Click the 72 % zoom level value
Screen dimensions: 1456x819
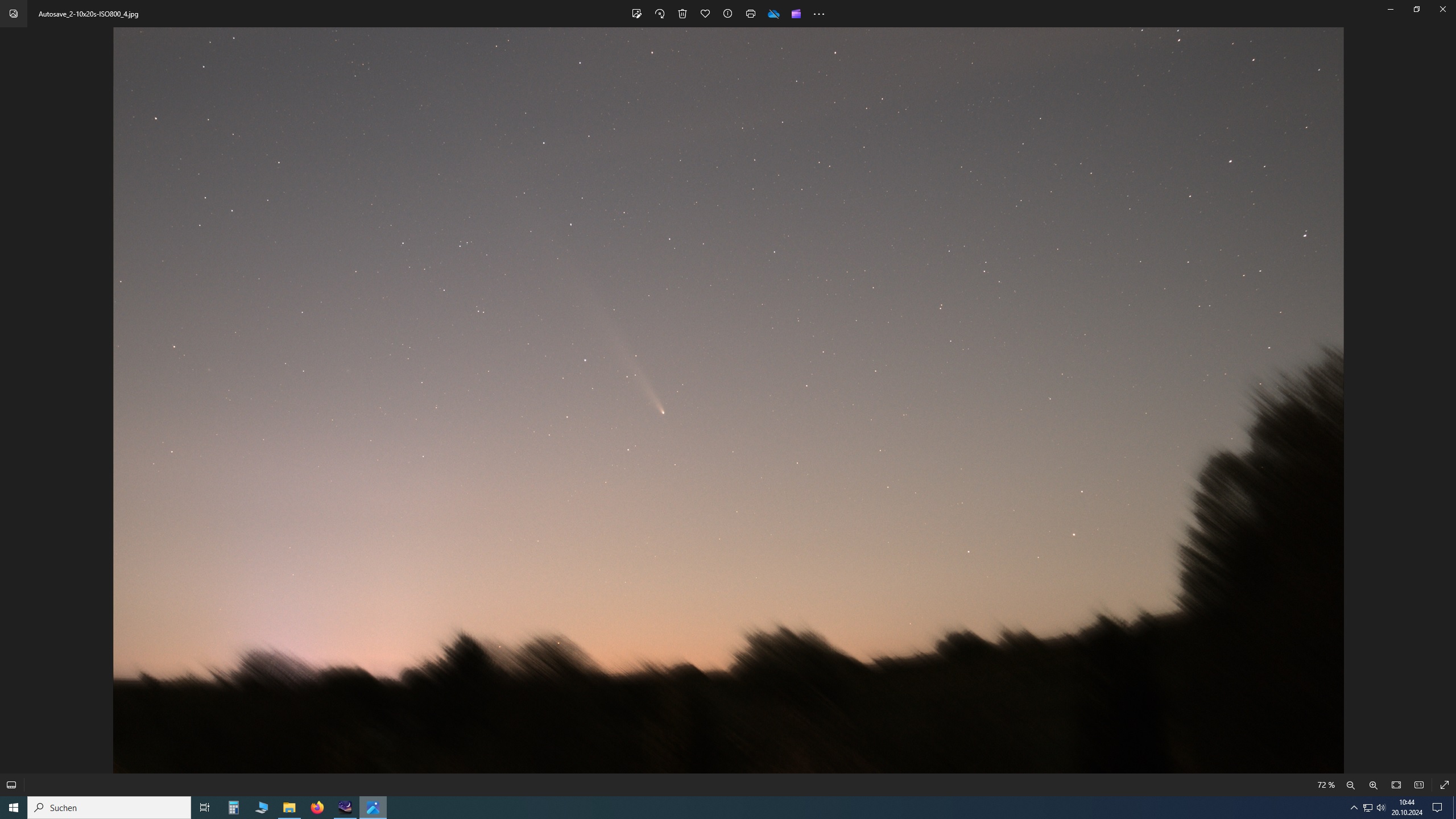click(1326, 785)
